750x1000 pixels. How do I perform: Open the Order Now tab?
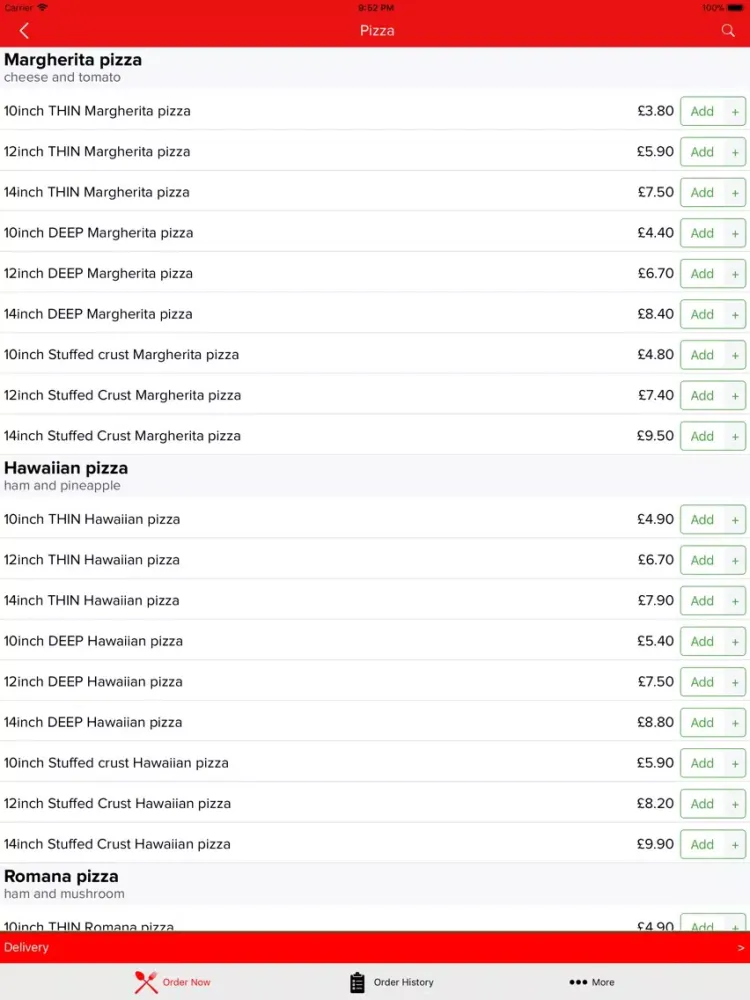point(172,982)
